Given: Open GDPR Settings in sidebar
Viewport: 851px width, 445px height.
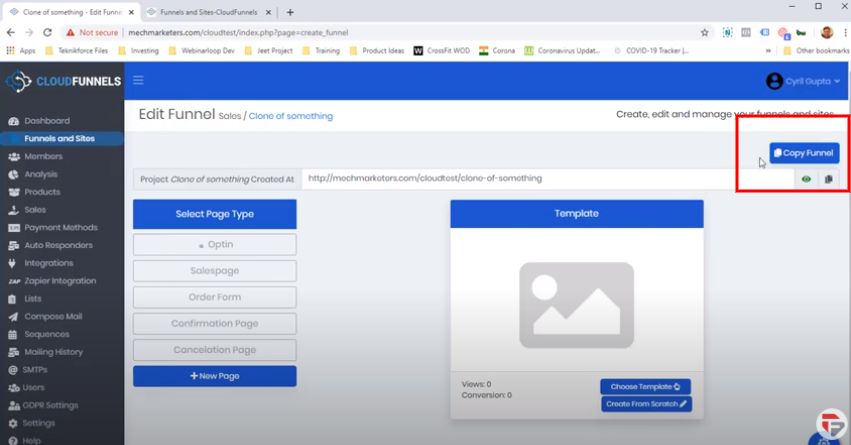Looking at the screenshot, I should click(51, 405).
